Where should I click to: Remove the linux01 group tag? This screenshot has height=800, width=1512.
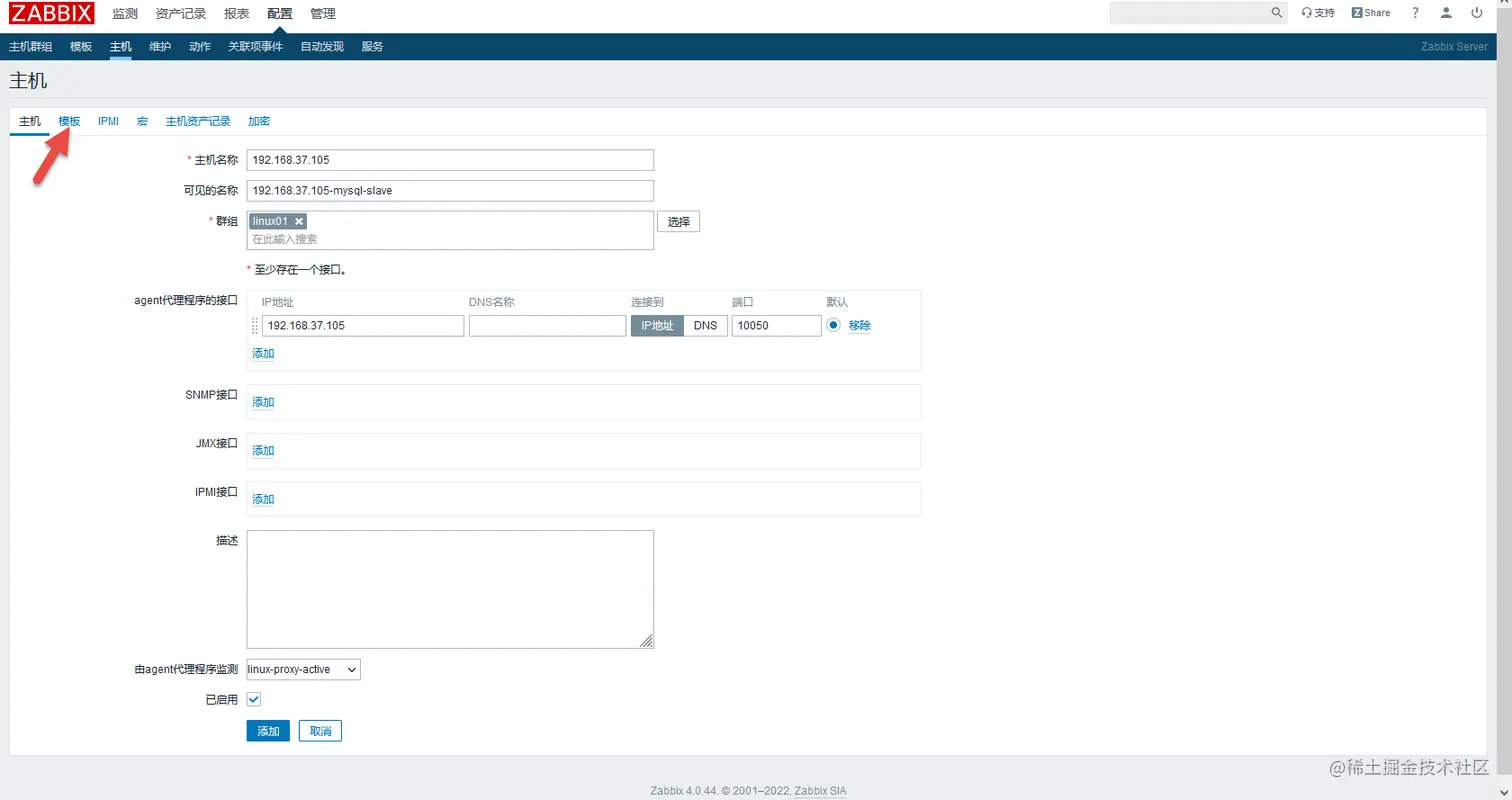pyautogui.click(x=299, y=221)
